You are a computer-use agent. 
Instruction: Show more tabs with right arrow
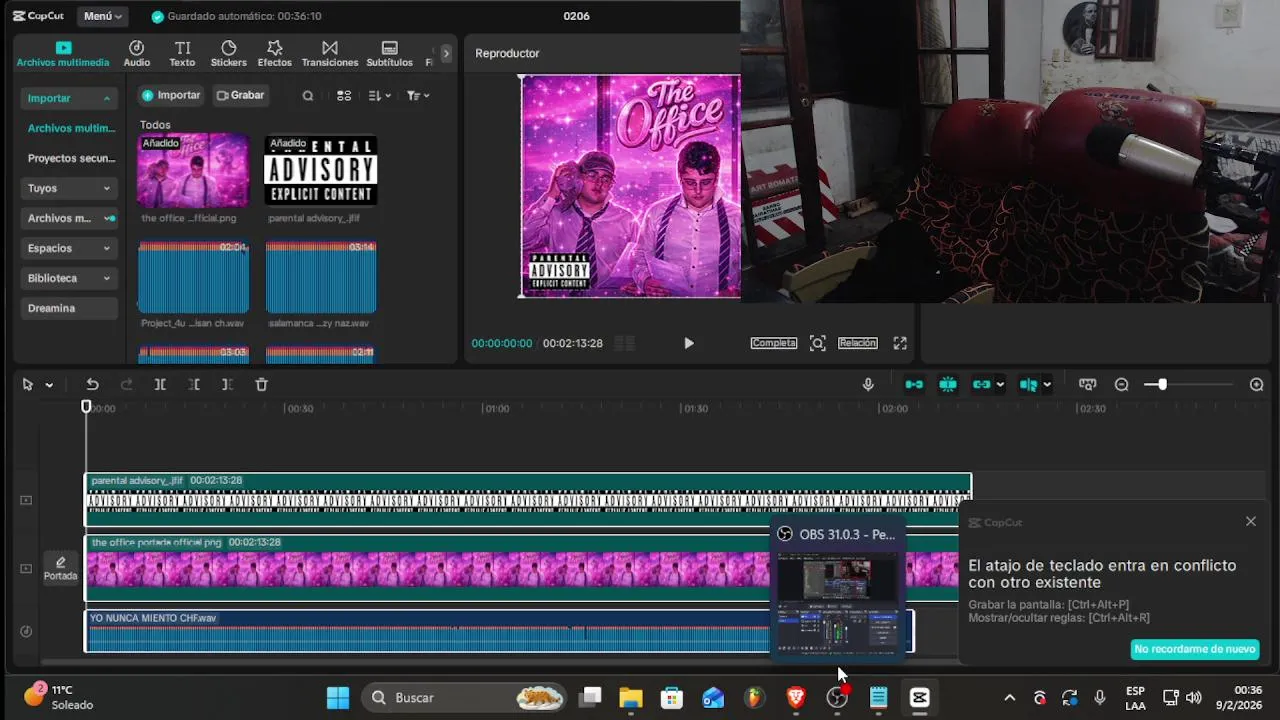point(446,53)
